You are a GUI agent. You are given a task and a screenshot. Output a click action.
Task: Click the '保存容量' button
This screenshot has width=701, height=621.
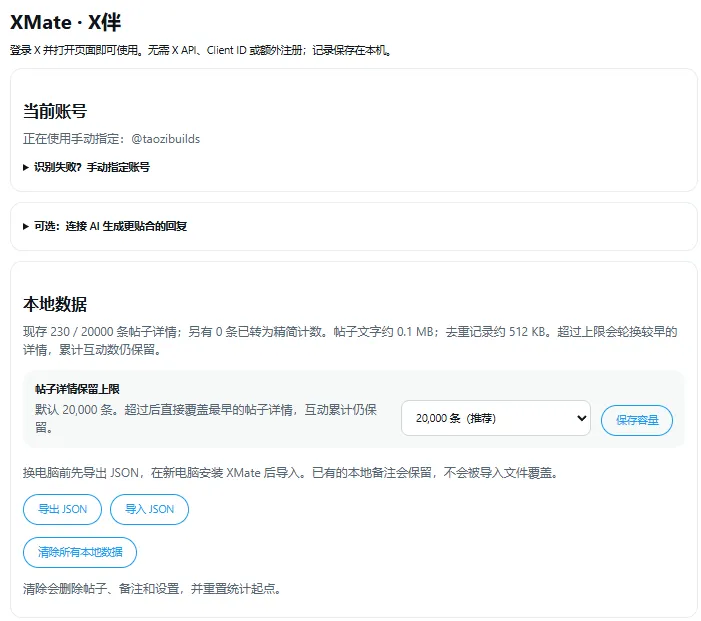click(x=637, y=420)
